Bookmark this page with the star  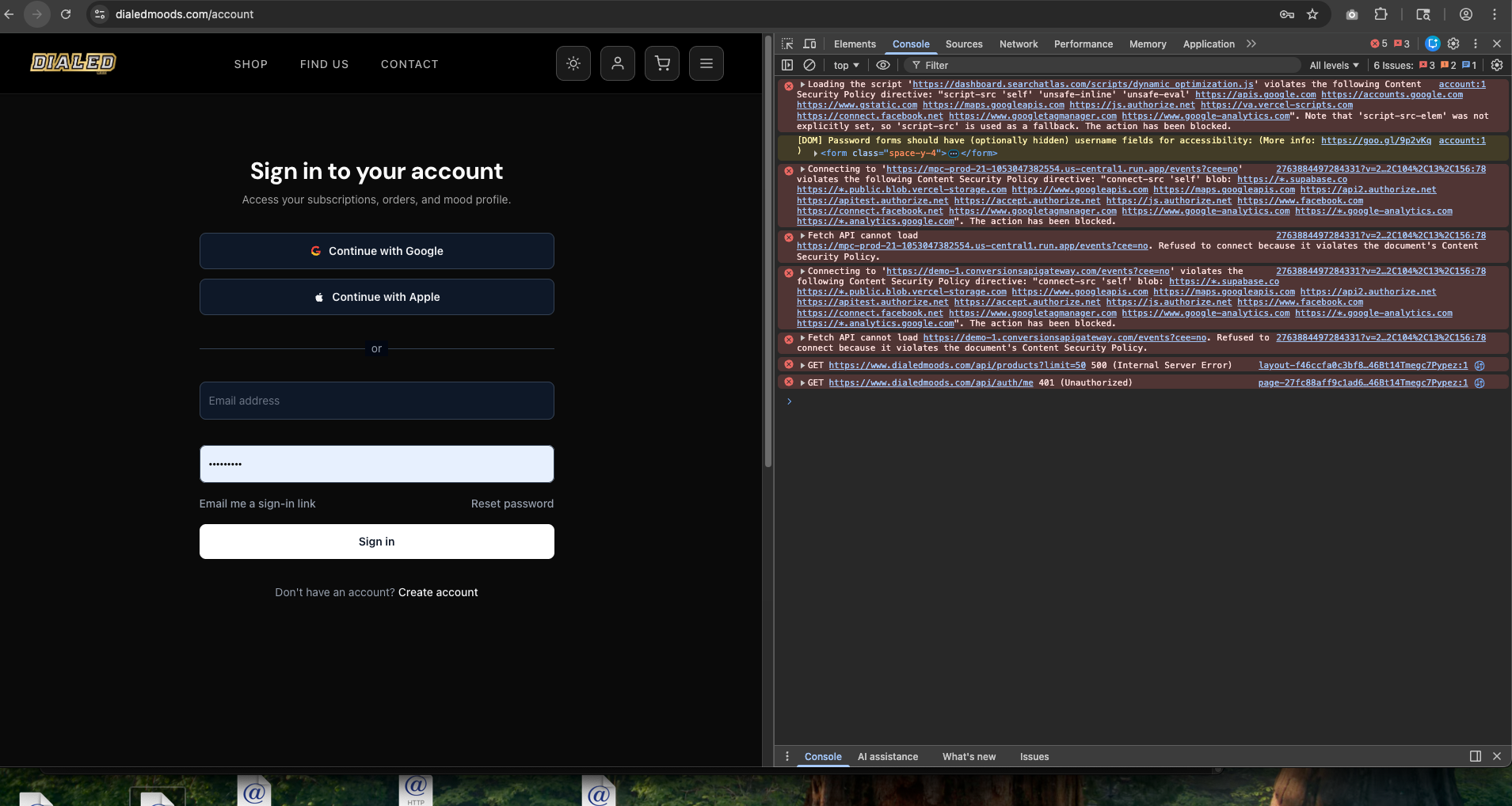(1312, 14)
